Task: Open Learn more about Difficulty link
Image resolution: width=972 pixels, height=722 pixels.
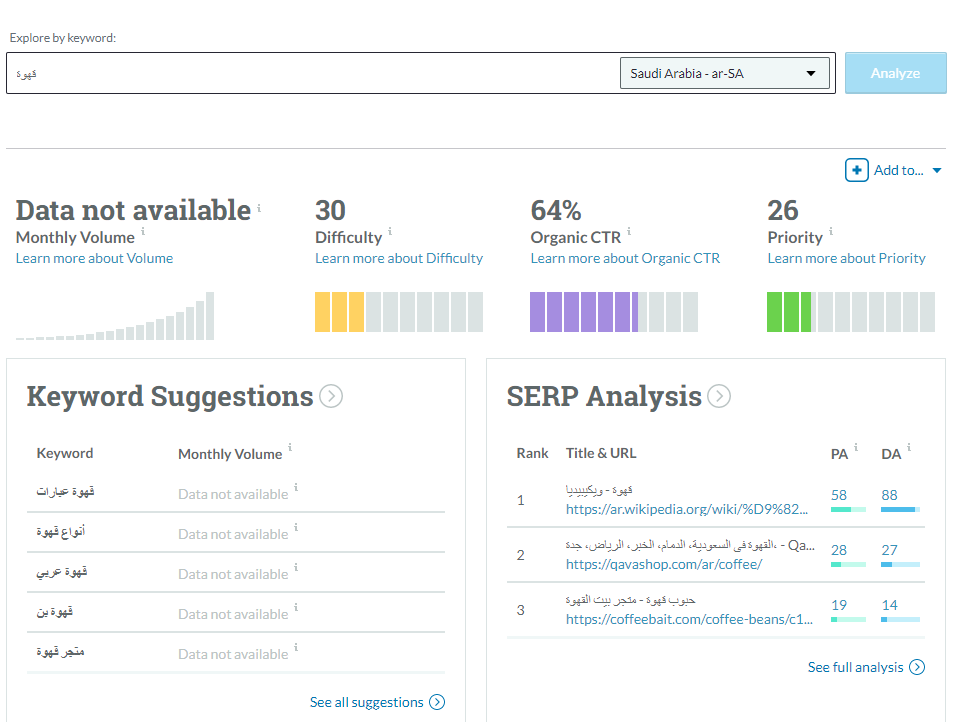Action: tap(399, 258)
